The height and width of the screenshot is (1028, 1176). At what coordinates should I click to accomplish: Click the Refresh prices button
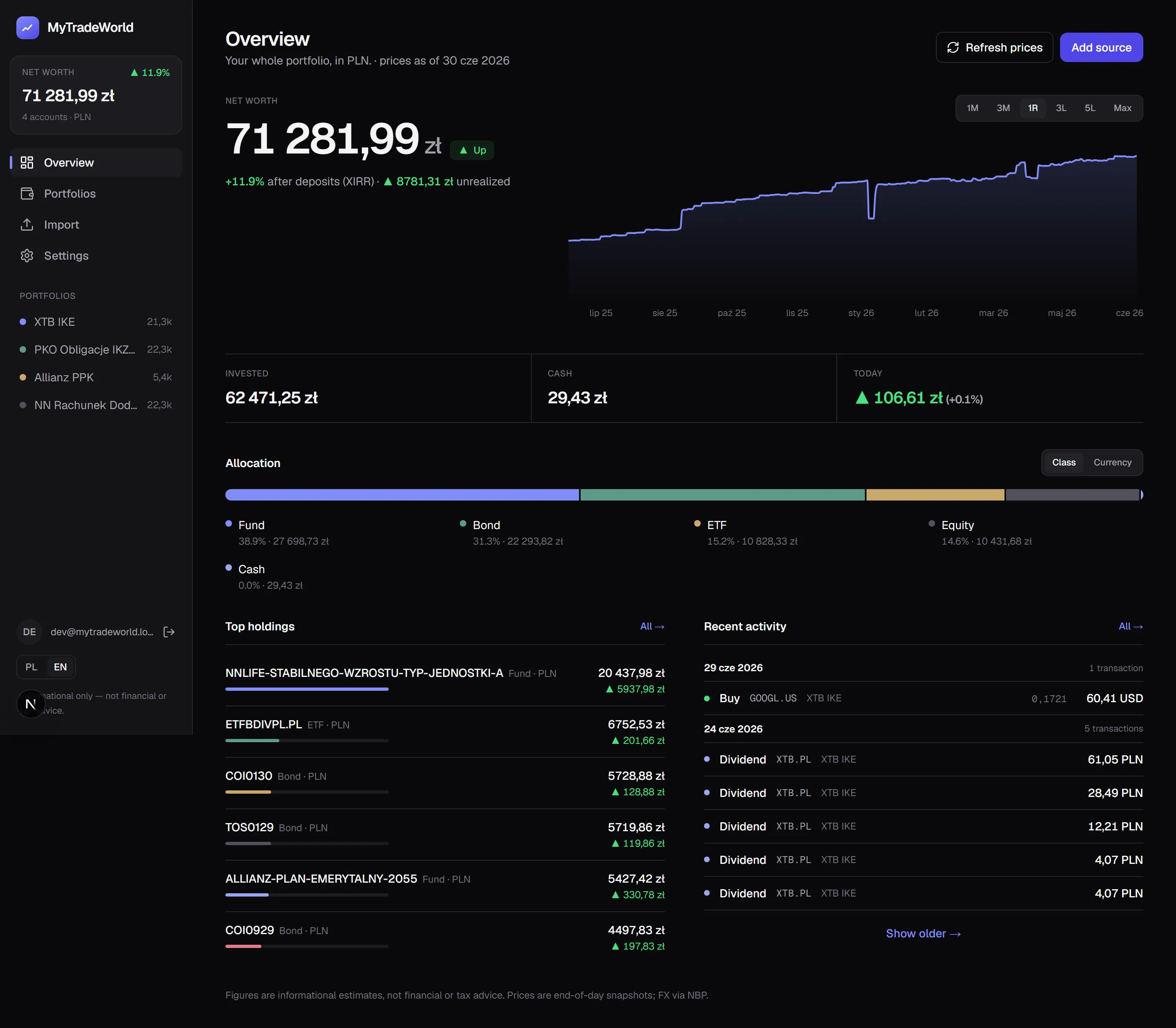tap(994, 48)
